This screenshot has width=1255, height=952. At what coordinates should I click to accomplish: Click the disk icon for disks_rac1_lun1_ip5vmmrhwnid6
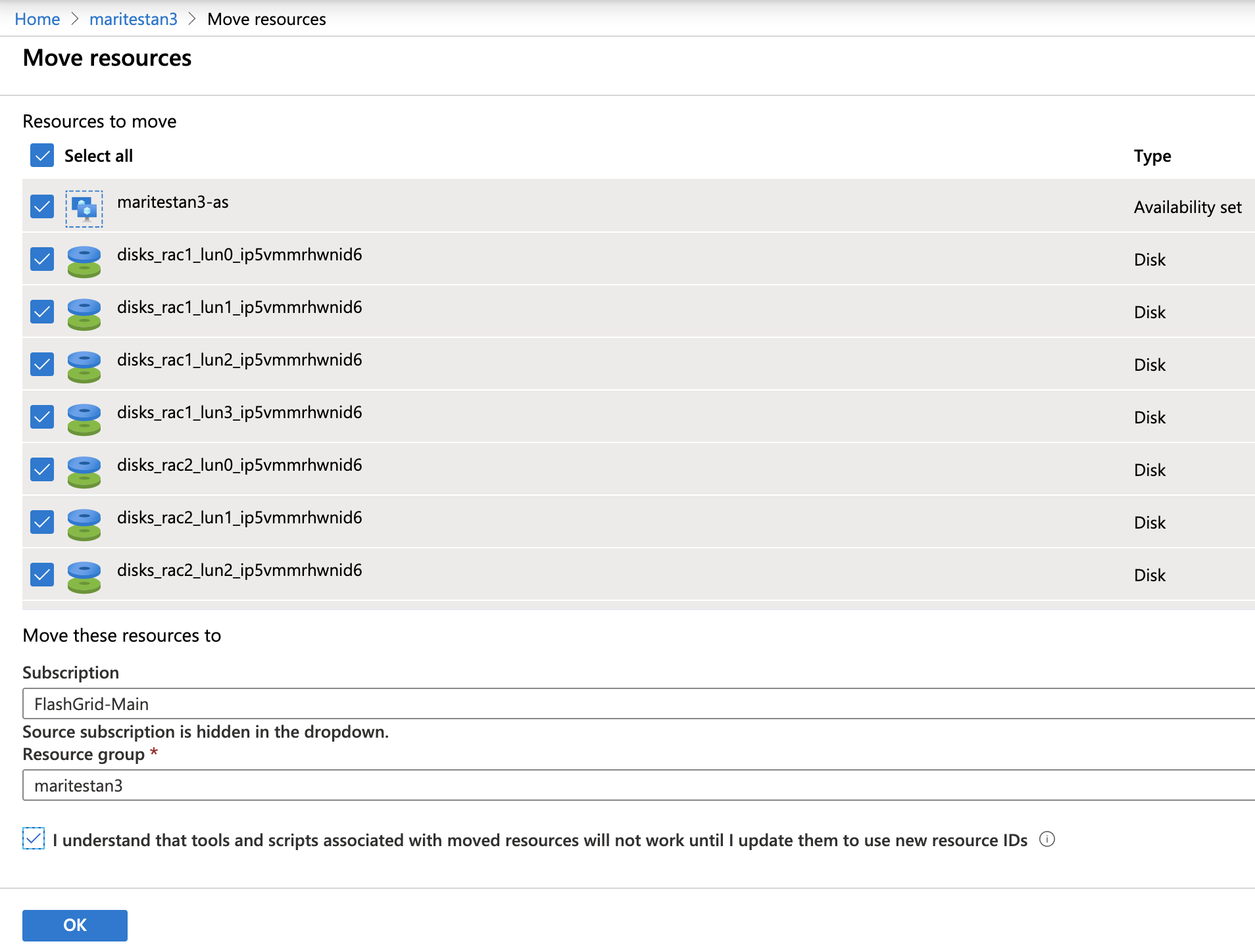[x=84, y=312]
